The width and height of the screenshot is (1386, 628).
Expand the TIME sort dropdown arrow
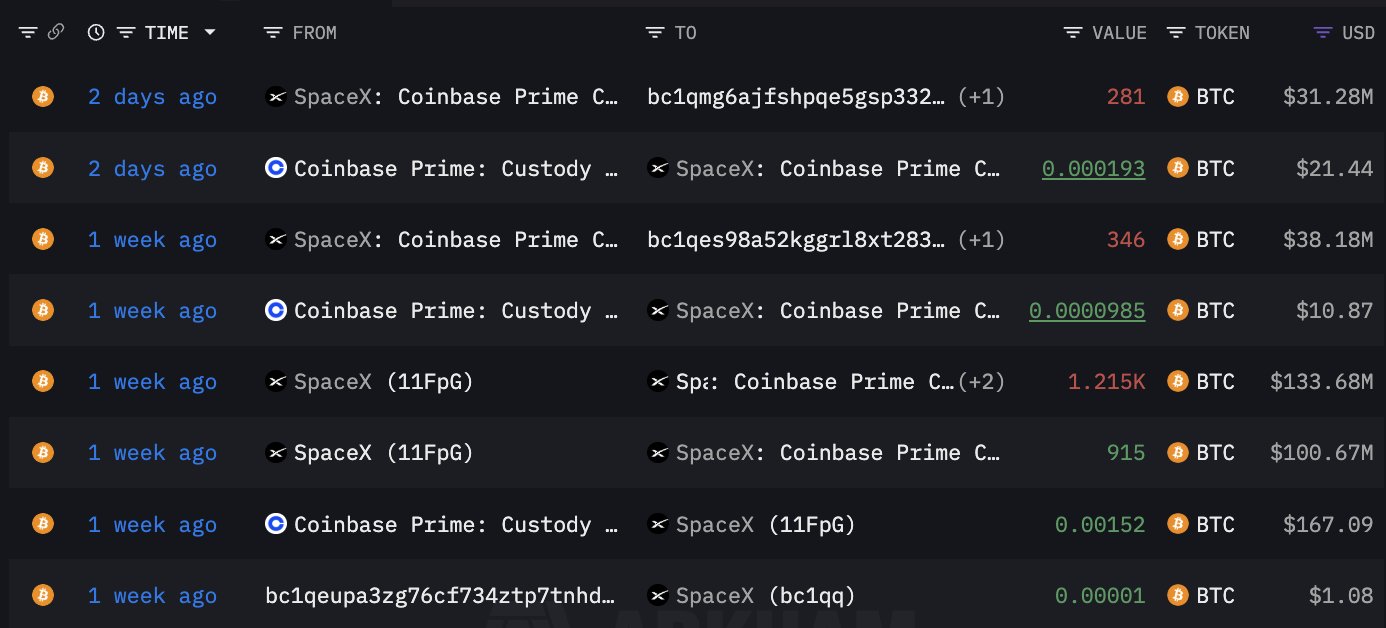(x=210, y=33)
